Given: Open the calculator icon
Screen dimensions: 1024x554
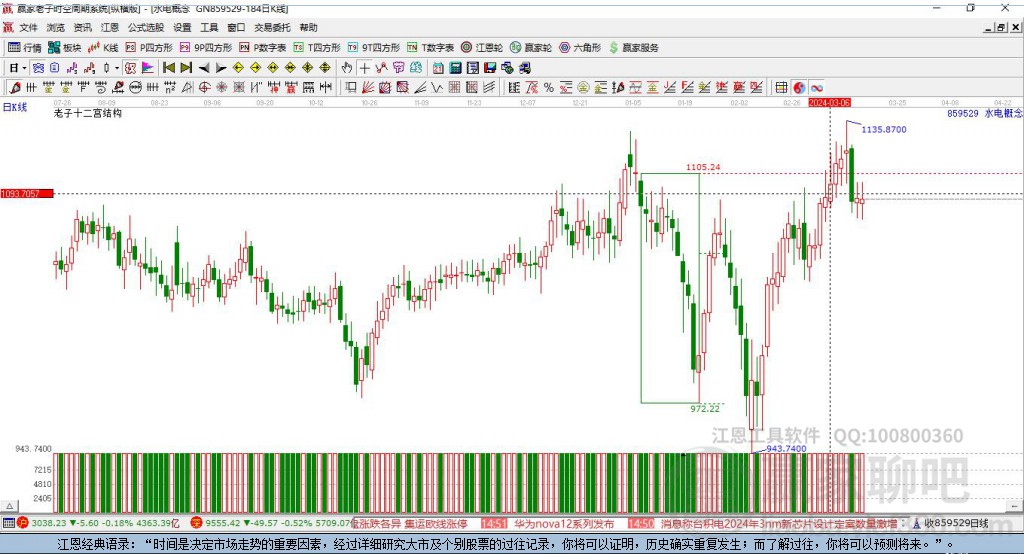Looking at the screenshot, I should click(455, 68).
